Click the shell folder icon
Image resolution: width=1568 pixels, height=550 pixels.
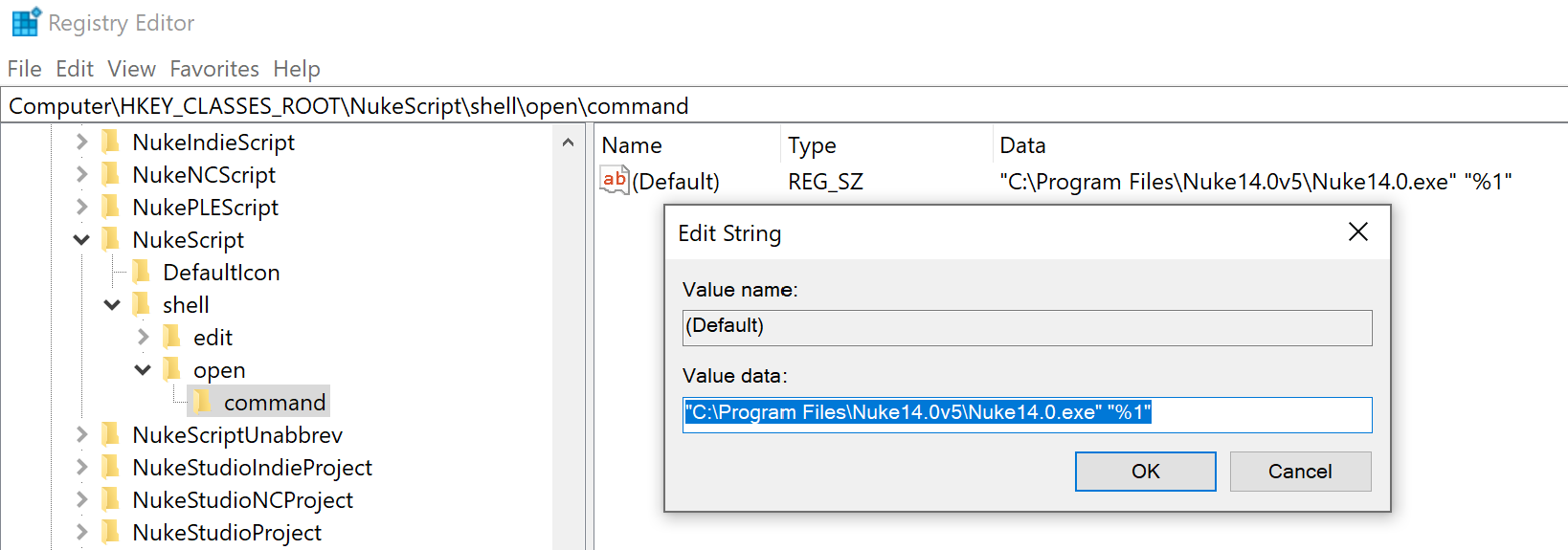[142, 304]
